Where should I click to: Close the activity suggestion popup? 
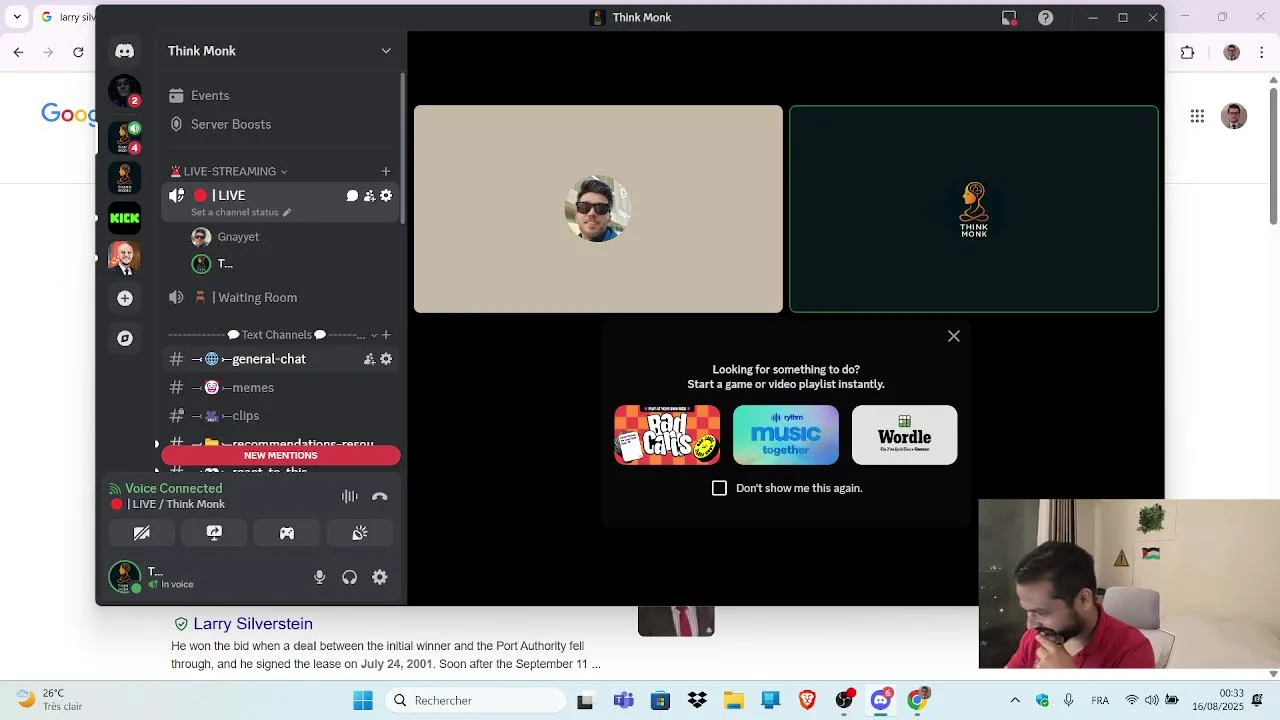coord(954,336)
